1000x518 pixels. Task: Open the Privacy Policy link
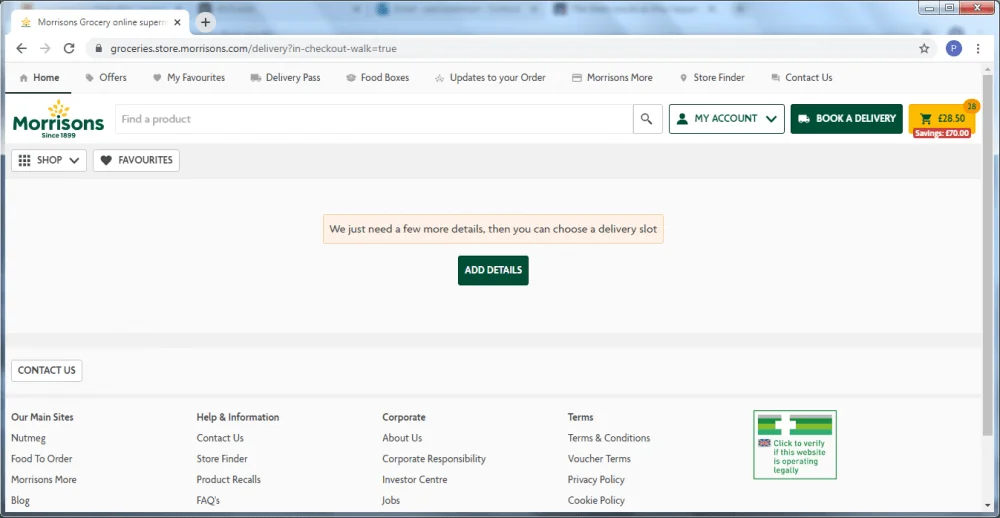point(596,480)
